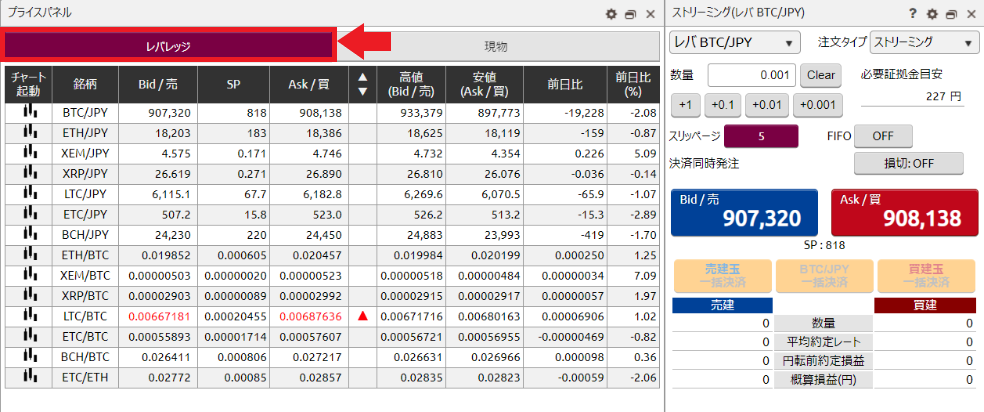Open streaming panel settings gear

point(932,13)
